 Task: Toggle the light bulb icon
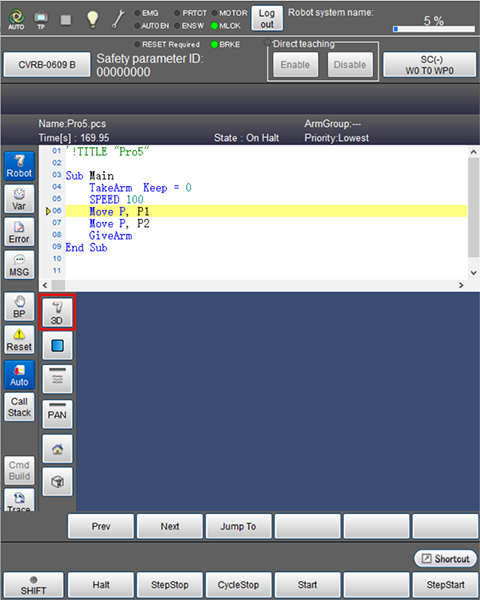click(92, 19)
